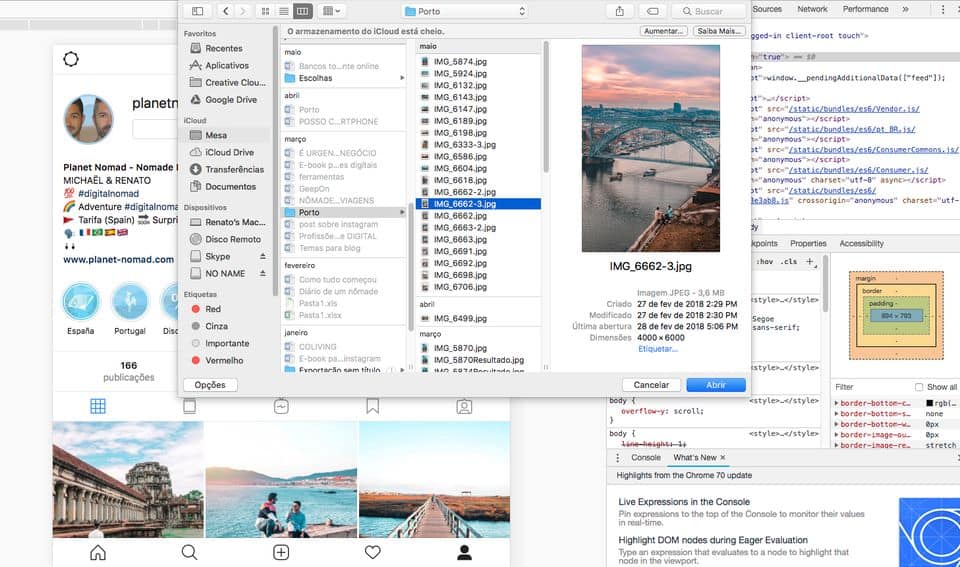Open iCloud Drive in the sidebar
This screenshot has height=567, width=960.
[229, 152]
